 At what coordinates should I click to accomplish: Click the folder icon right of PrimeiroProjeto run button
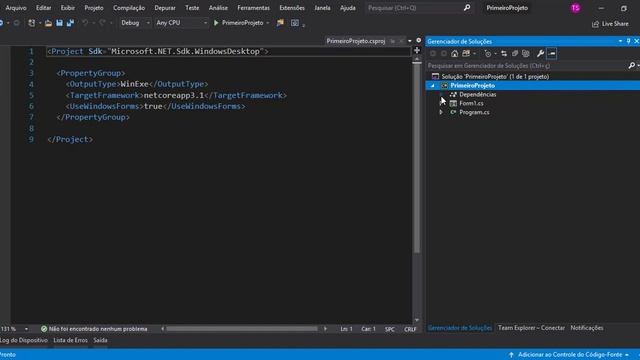280,23
